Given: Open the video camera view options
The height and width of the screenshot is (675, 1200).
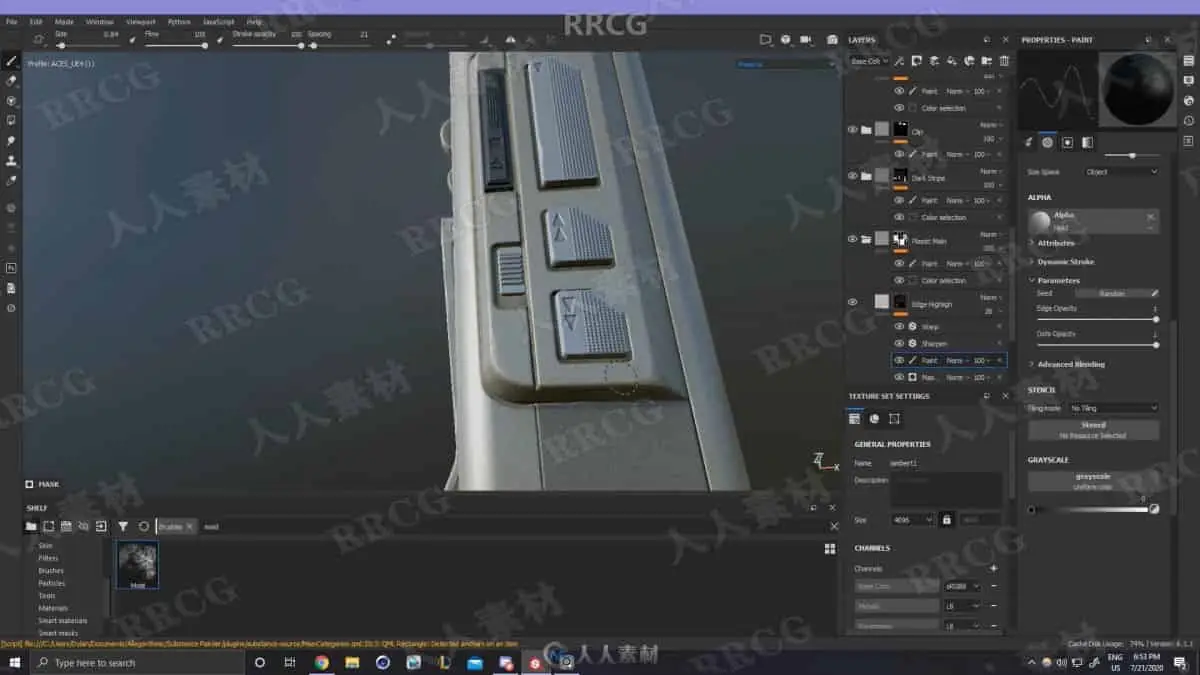Looking at the screenshot, I should [x=808, y=40].
